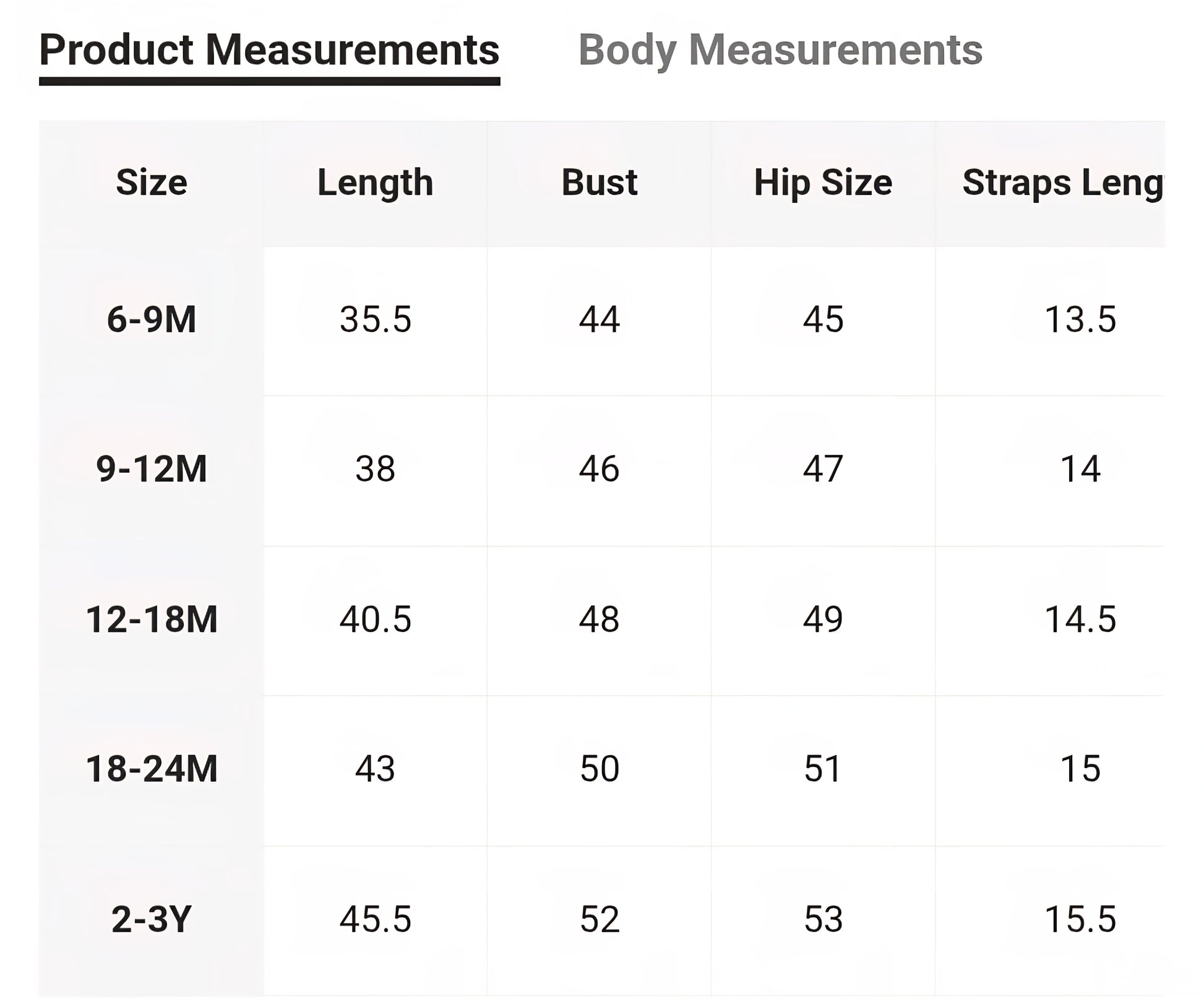The height and width of the screenshot is (999, 1204).
Task: Switch to the Body Measurements tab
Action: 780,50
